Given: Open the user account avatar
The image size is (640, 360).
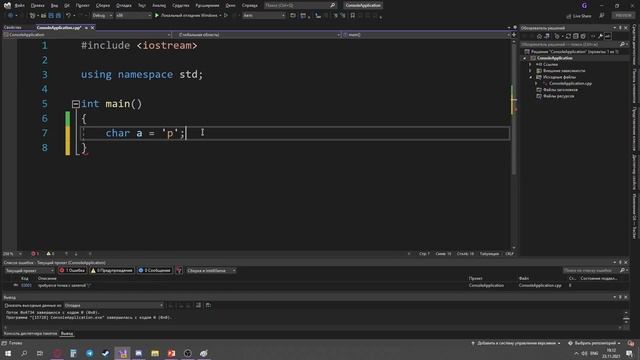Looking at the screenshot, I should (584, 6).
